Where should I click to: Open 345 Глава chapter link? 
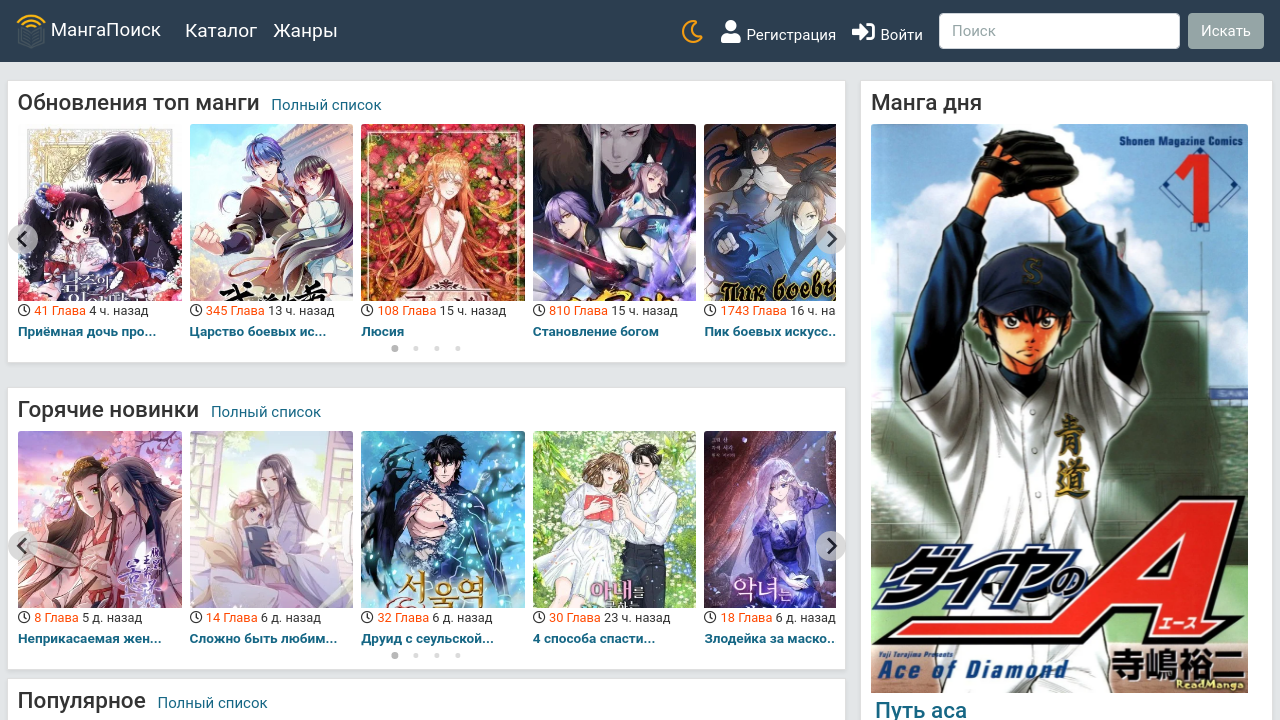[x=235, y=311]
